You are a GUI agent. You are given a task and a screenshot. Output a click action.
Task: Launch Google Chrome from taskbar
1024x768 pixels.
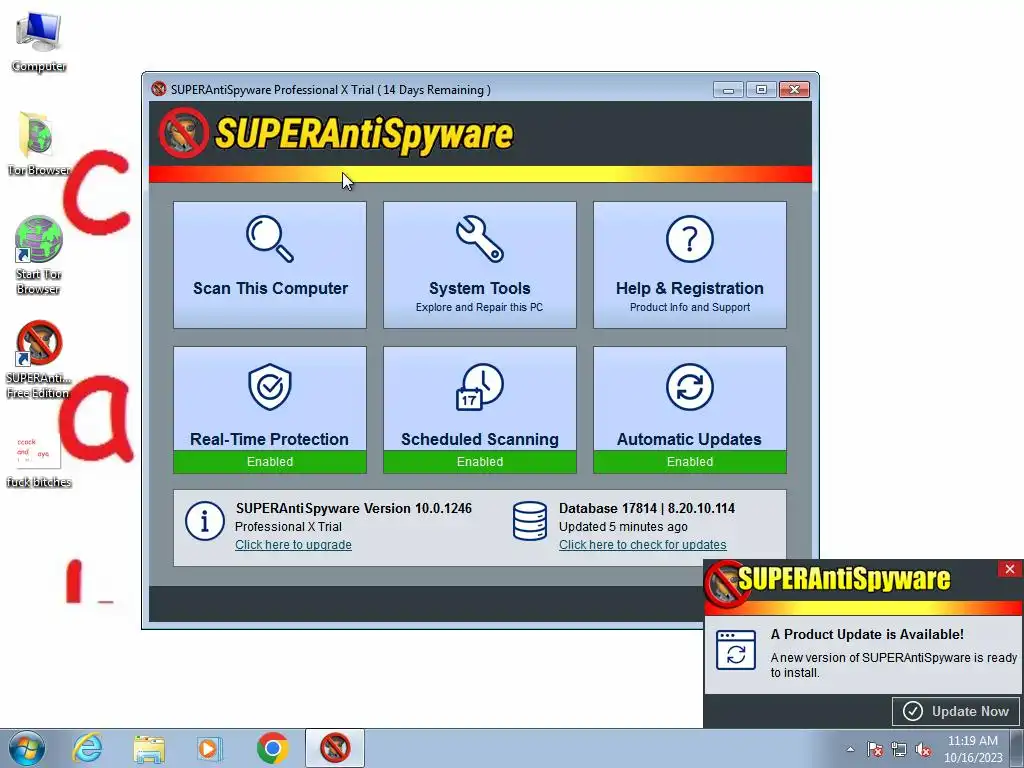coord(272,748)
